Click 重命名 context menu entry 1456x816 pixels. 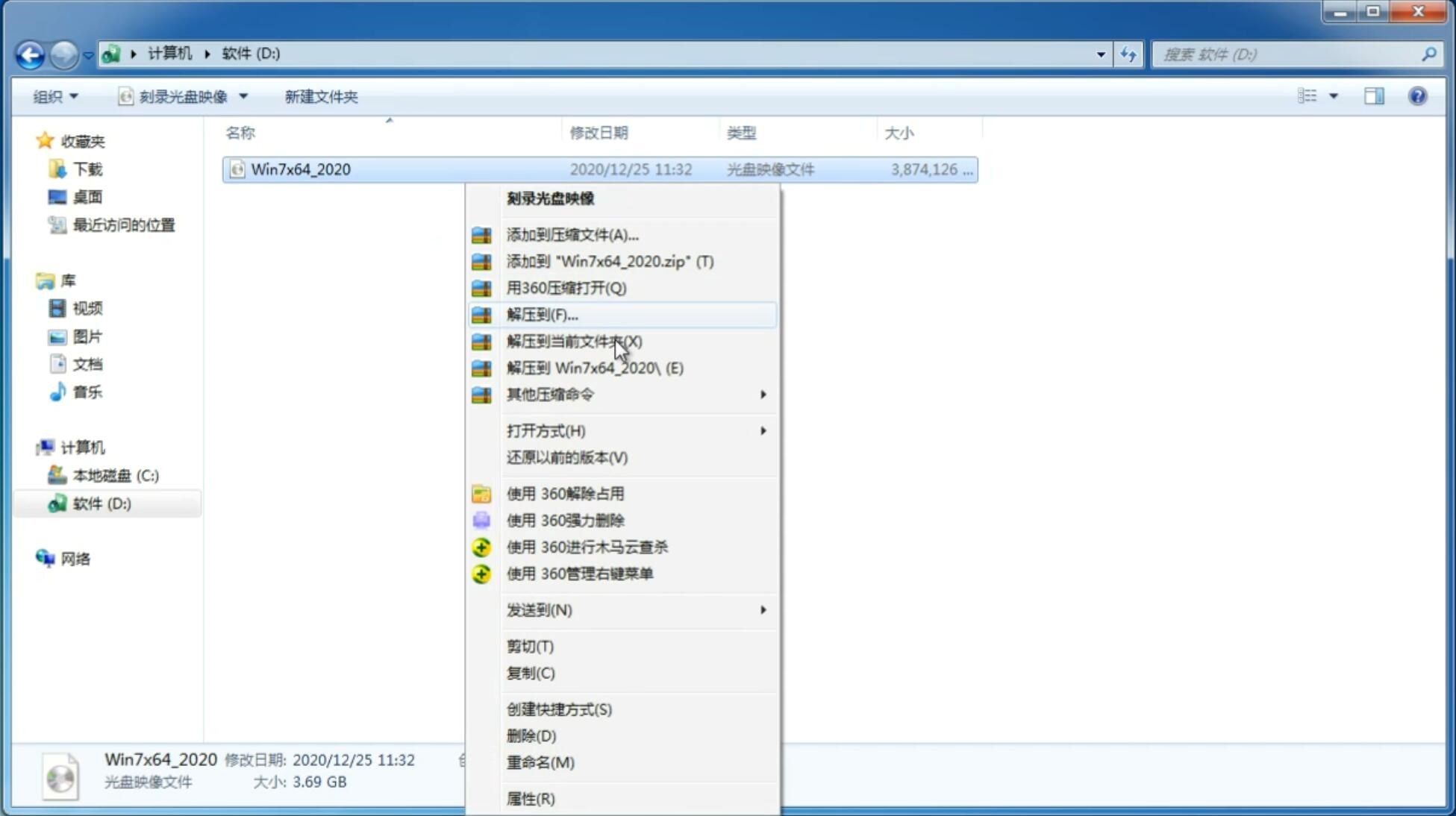coord(540,762)
